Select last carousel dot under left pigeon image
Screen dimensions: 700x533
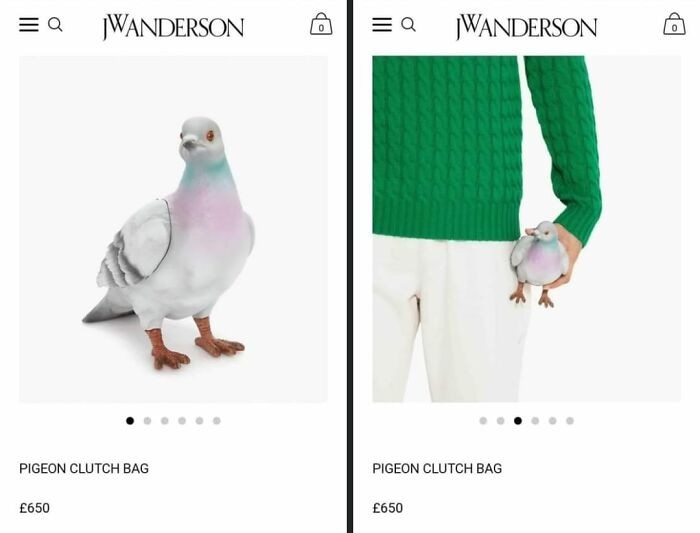pyautogui.click(x=217, y=421)
